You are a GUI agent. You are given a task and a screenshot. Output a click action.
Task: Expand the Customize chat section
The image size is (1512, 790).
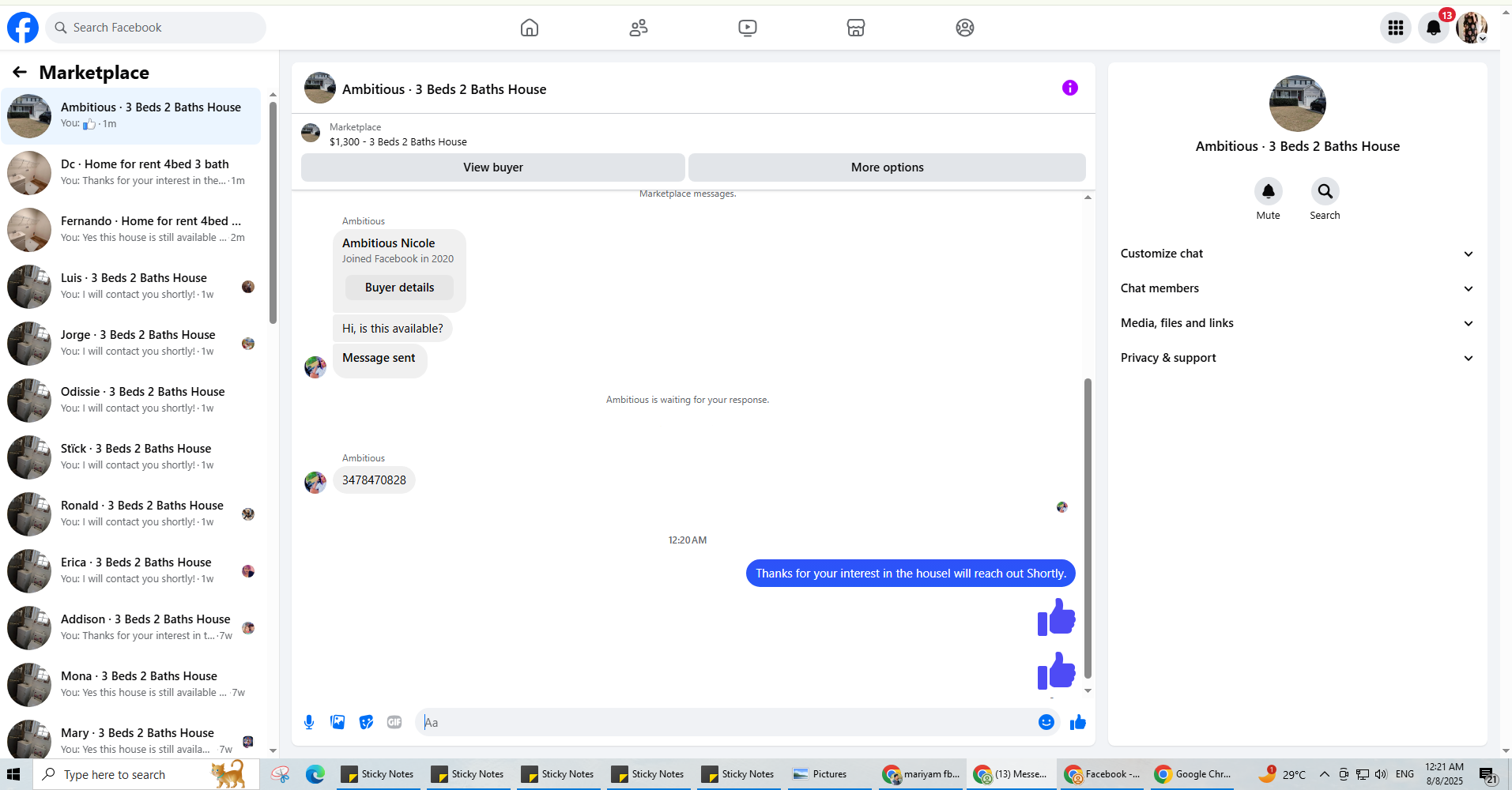click(1298, 254)
